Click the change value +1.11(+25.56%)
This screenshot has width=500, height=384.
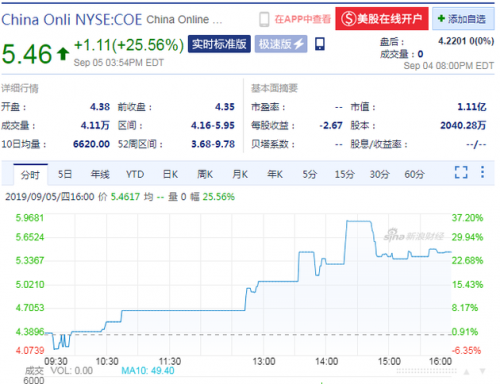click(x=129, y=45)
